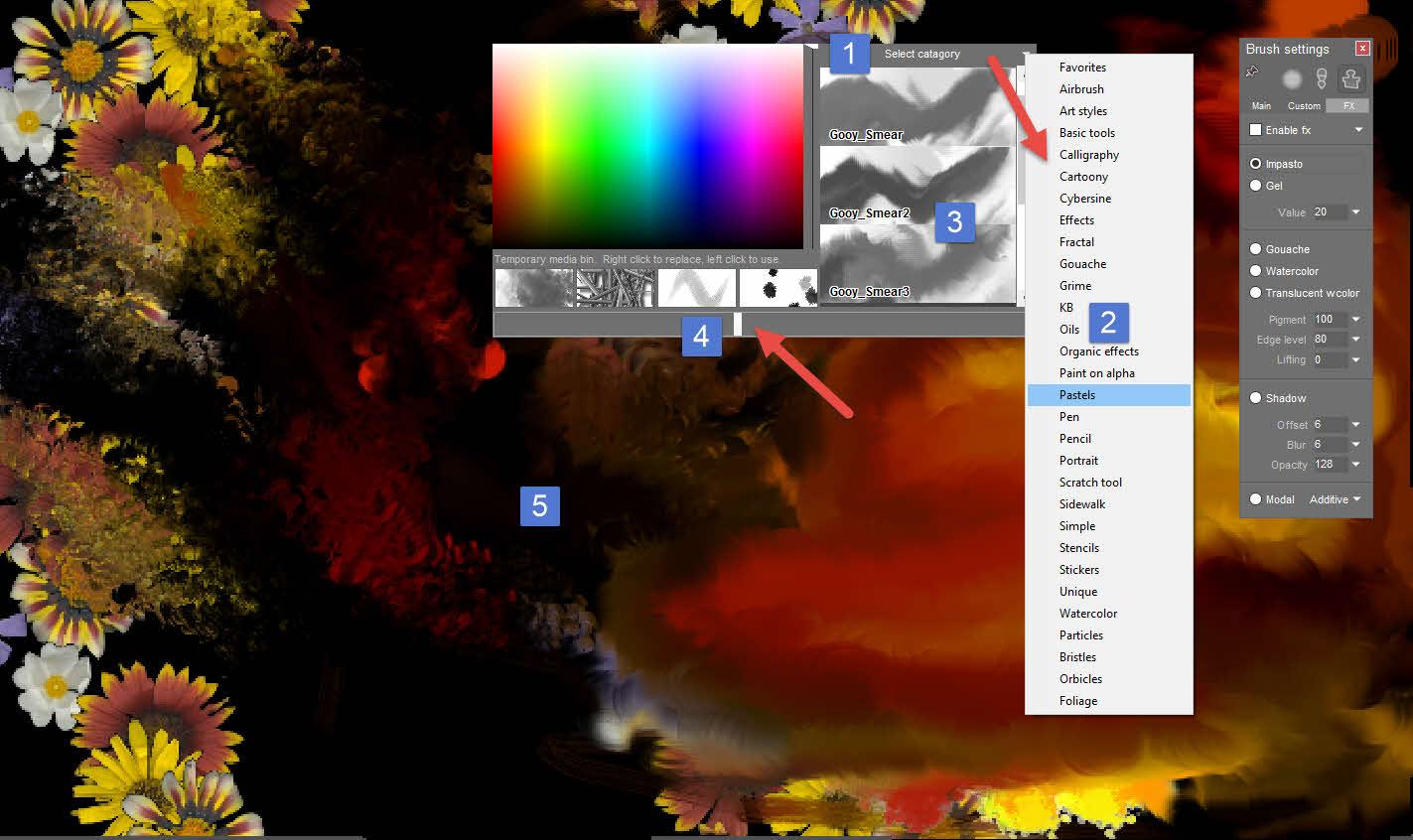Screen dimensions: 1413x840
Task: Switch to the Main tab in Brush settings
Action: tap(1261, 105)
